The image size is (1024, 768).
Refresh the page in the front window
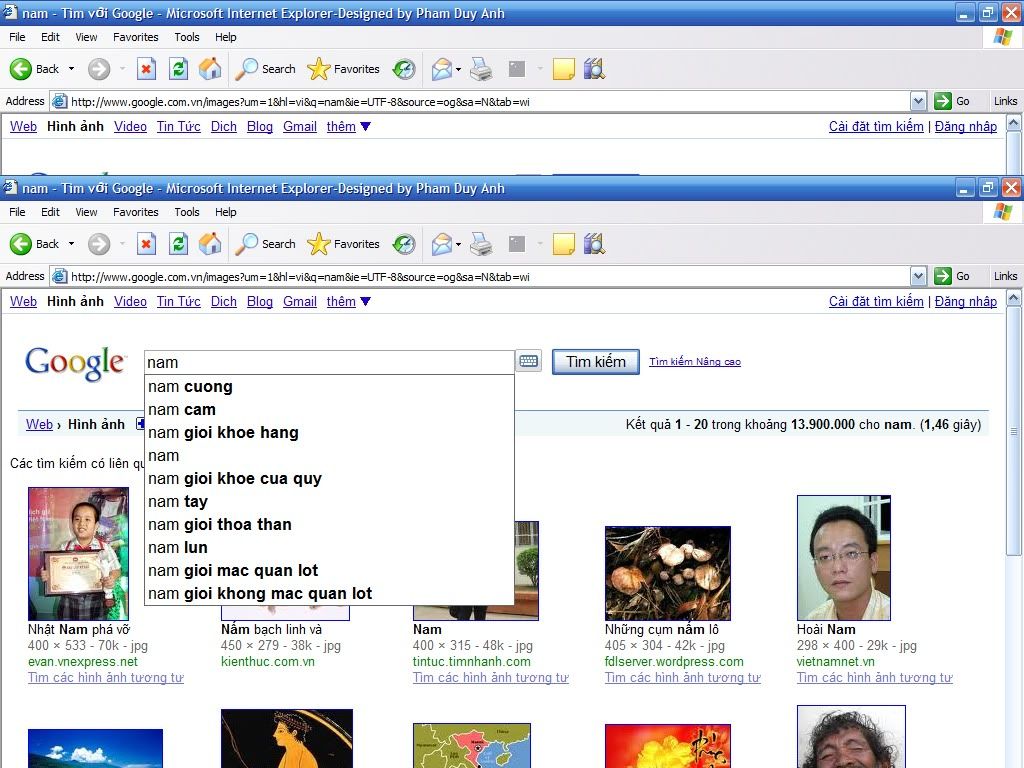[178, 244]
